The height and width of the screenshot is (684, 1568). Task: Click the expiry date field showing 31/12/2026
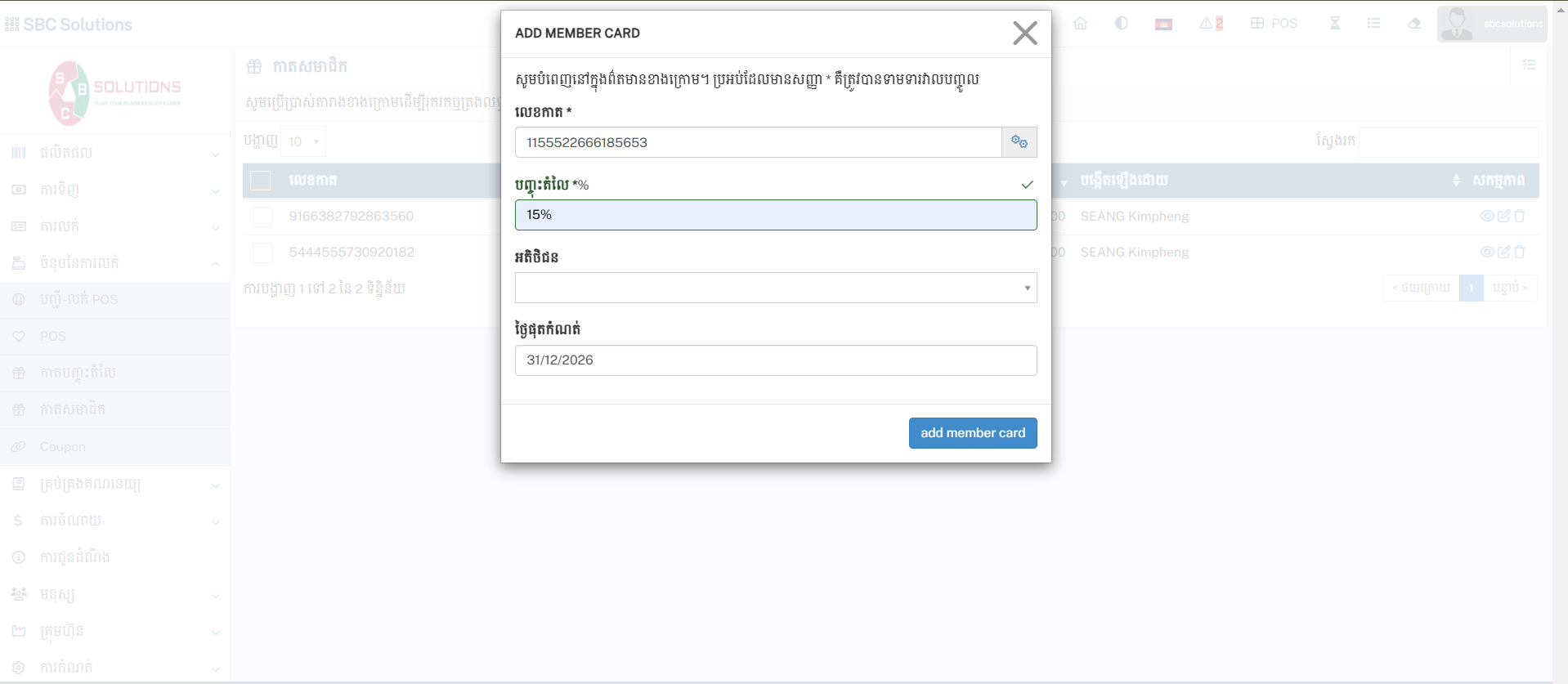(775, 360)
